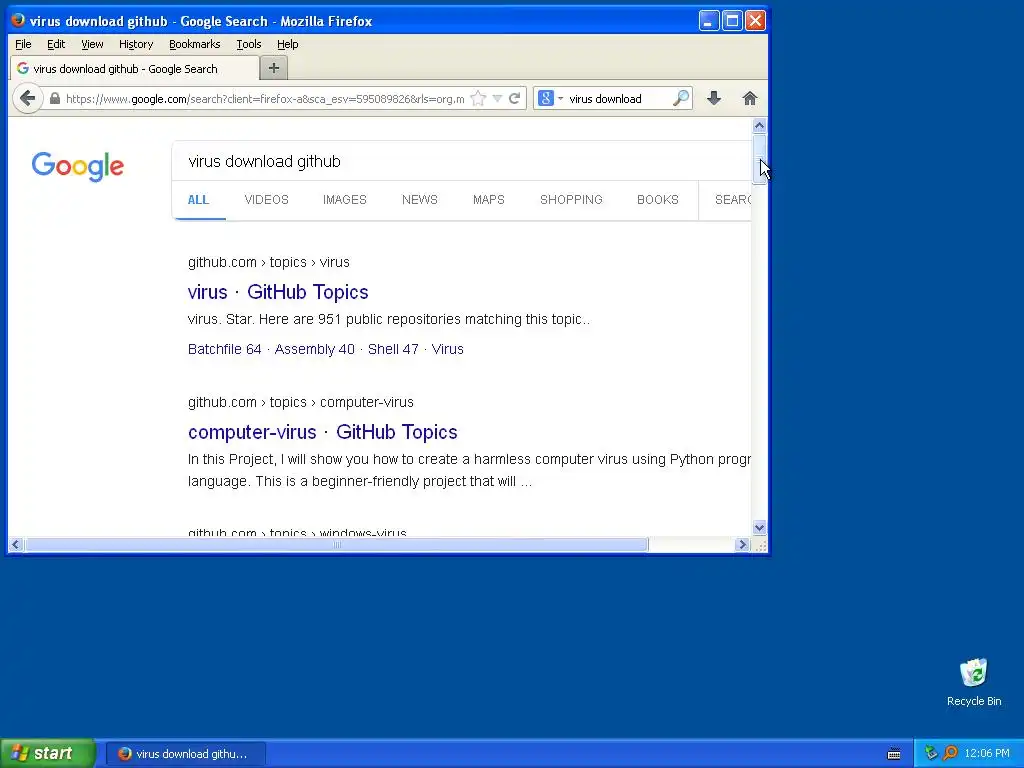Viewport: 1024px width, 768px height.
Task: Follow the 'Shell 47' sublink
Action: pyautogui.click(x=393, y=349)
